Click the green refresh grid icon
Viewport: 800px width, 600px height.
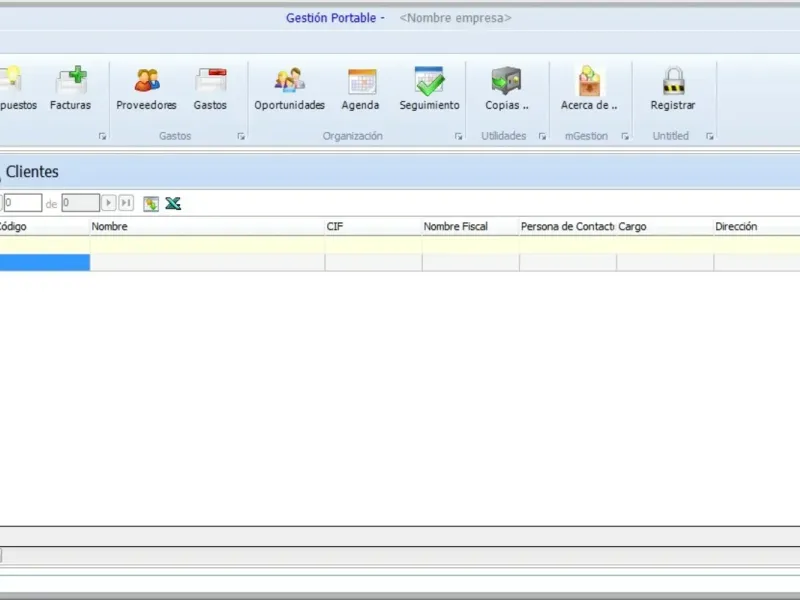151,204
